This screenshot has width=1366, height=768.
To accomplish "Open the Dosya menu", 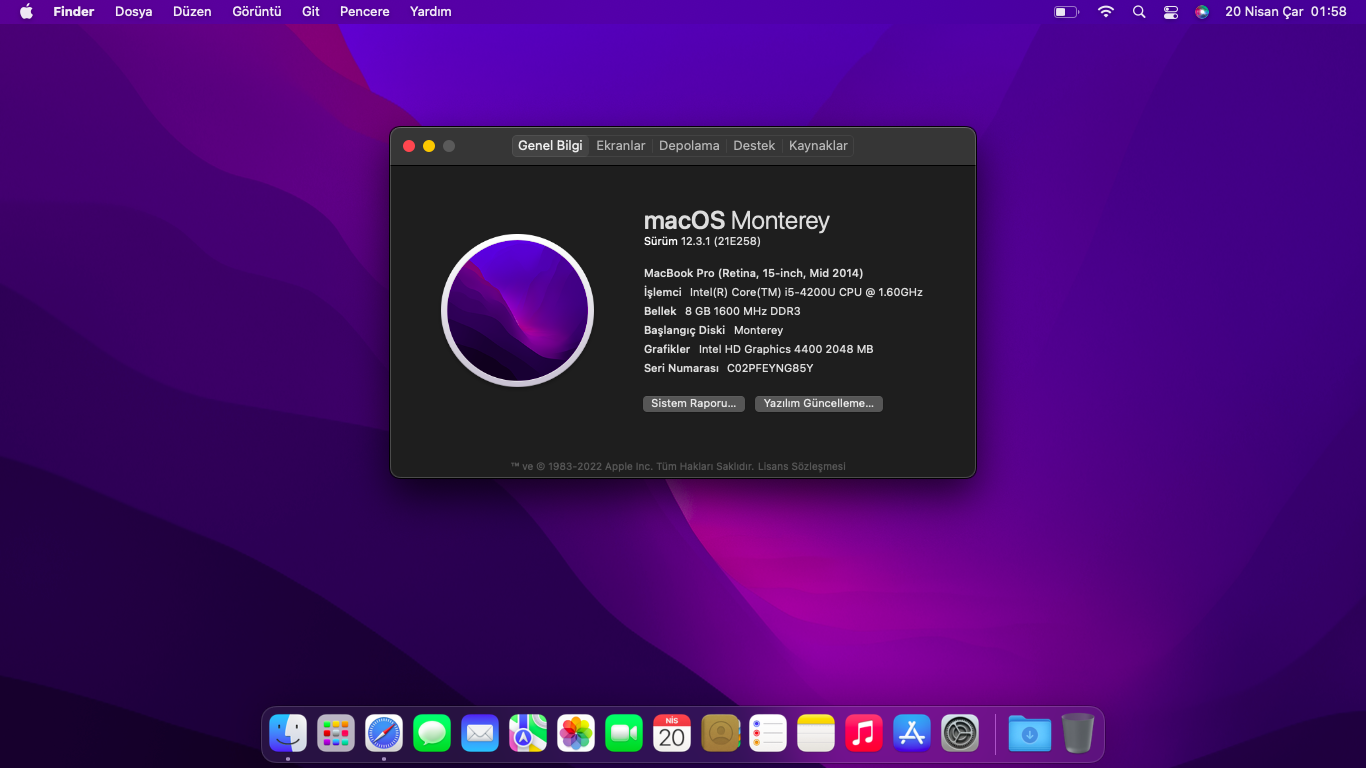I will pyautogui.click(x=134, y=12).
